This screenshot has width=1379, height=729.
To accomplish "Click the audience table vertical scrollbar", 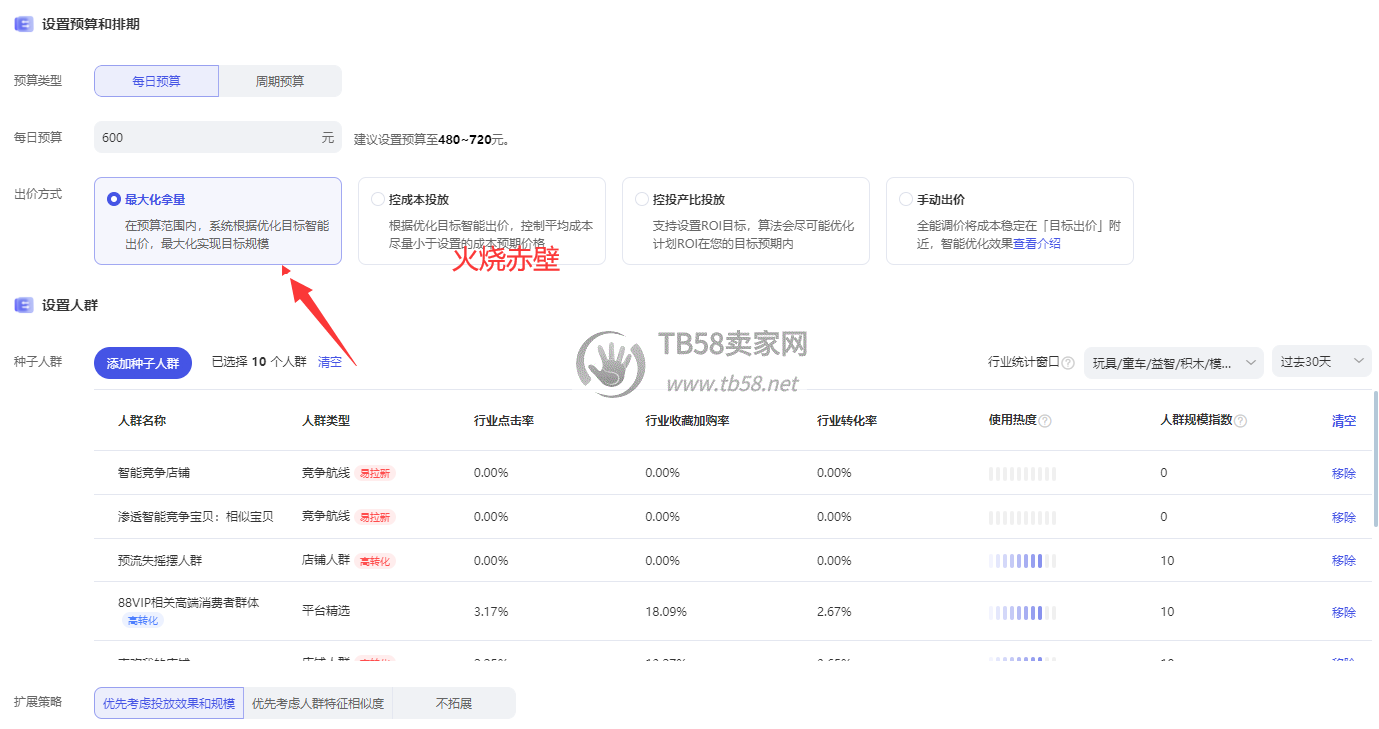I will tap(1375, 458).
